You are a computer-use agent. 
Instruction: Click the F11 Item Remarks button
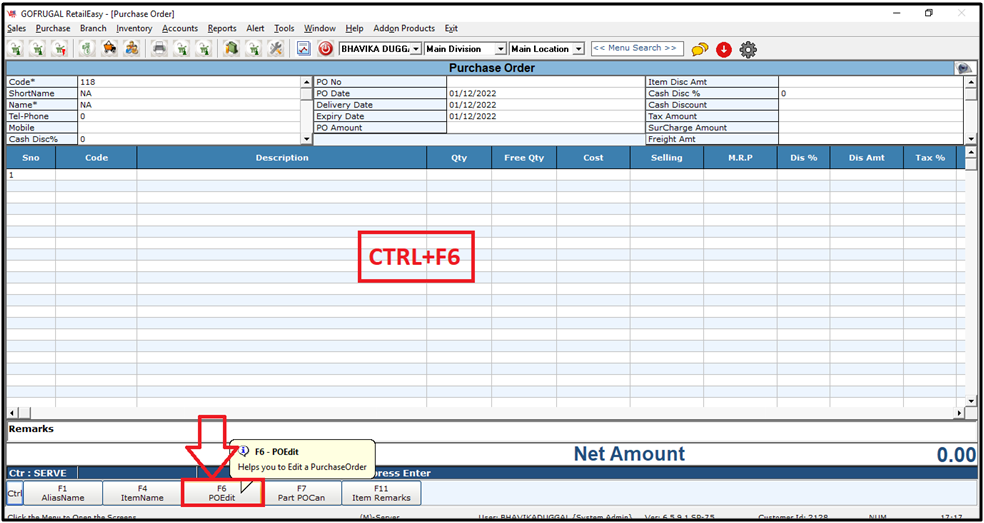[x=381, y=493]
